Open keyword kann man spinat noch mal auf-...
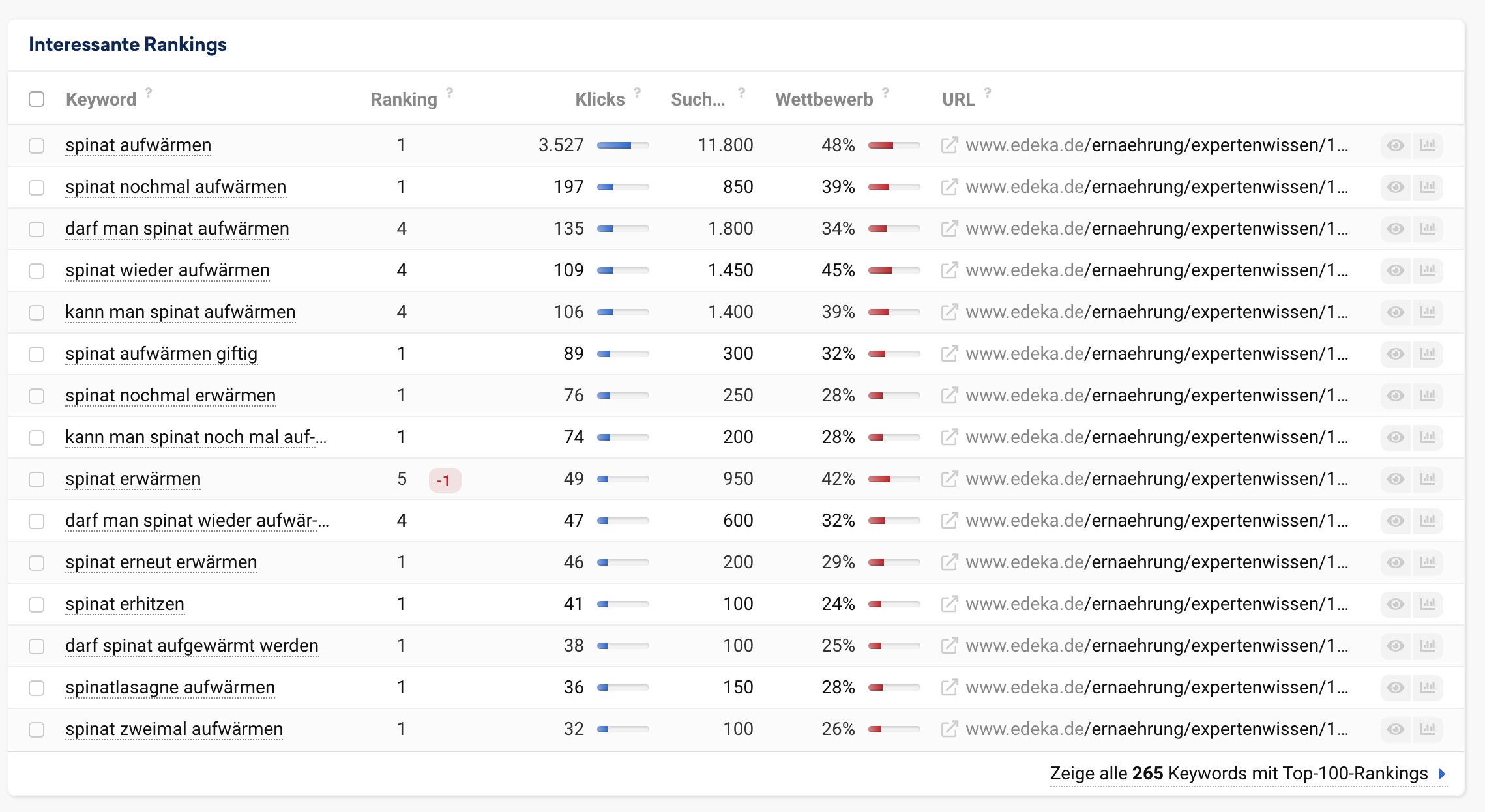Image resolution: width=1485 pixels, height=812 pixels. [x=196, y=437]
